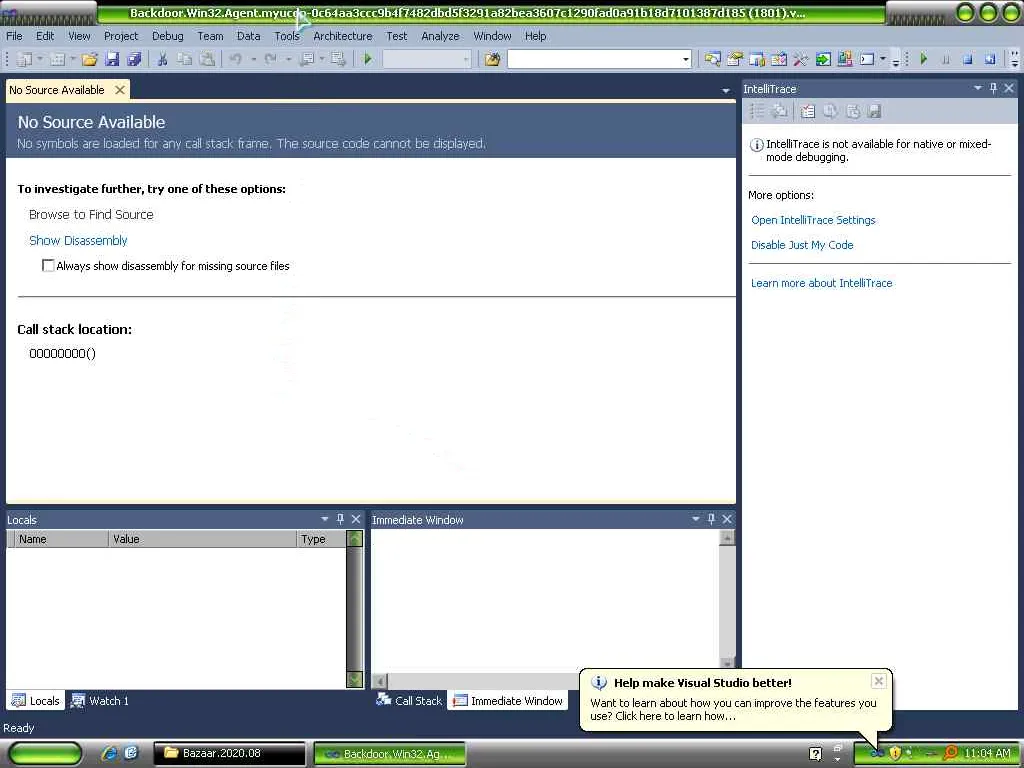Open the Object Browser toolbar icon
Image resolution: width=1024 pixels, height=768 pixels.
coord(778,59)
